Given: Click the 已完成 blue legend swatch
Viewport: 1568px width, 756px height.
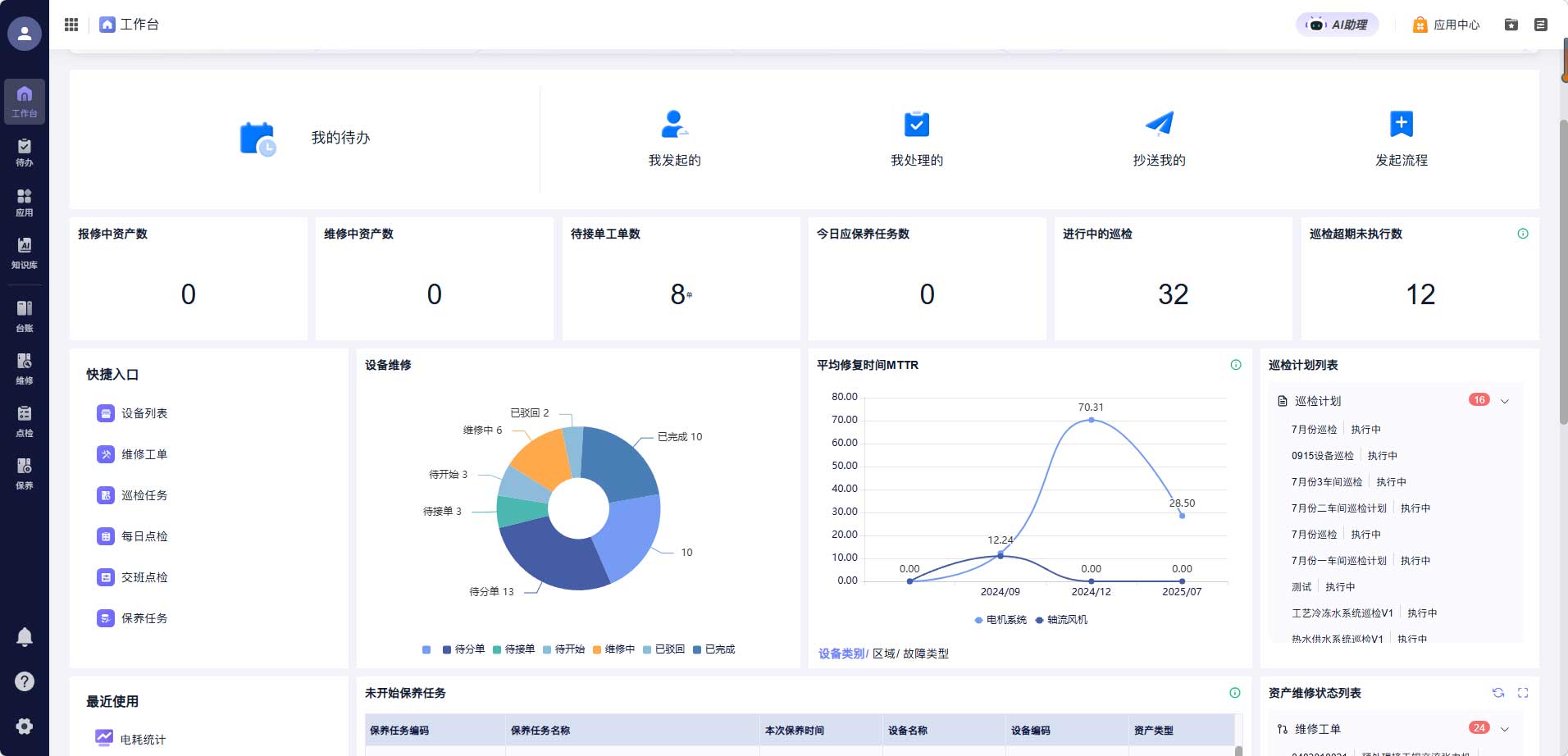Looking at the screenshot, I should (697, 649).
